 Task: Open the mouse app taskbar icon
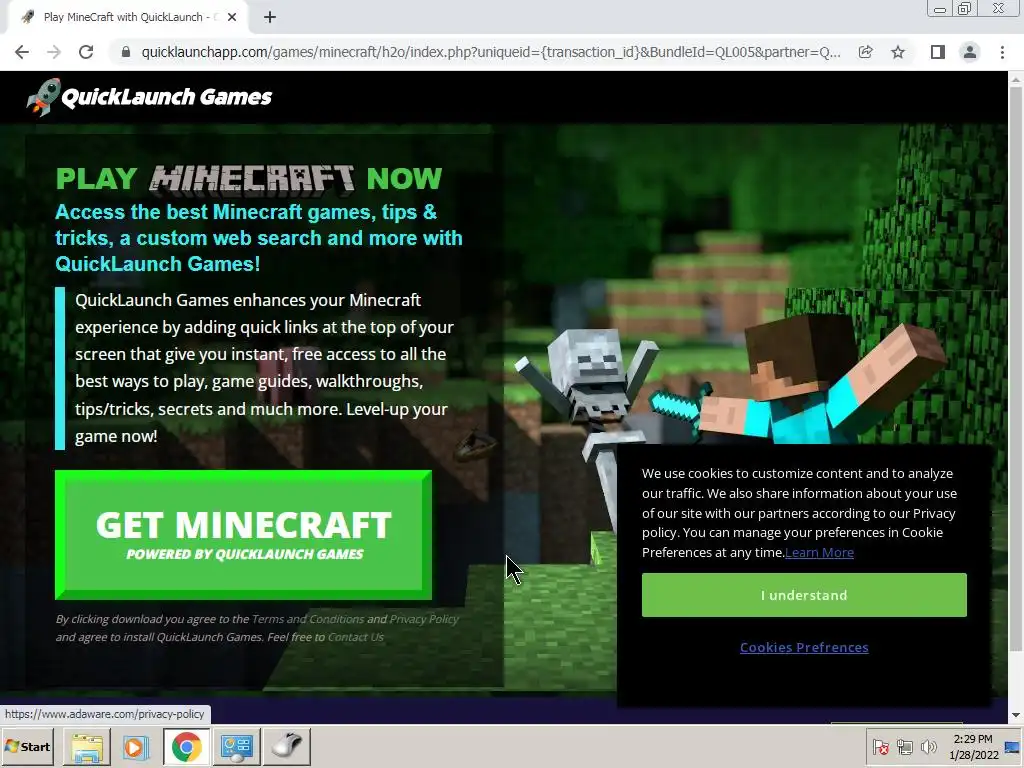pos(287,746)
